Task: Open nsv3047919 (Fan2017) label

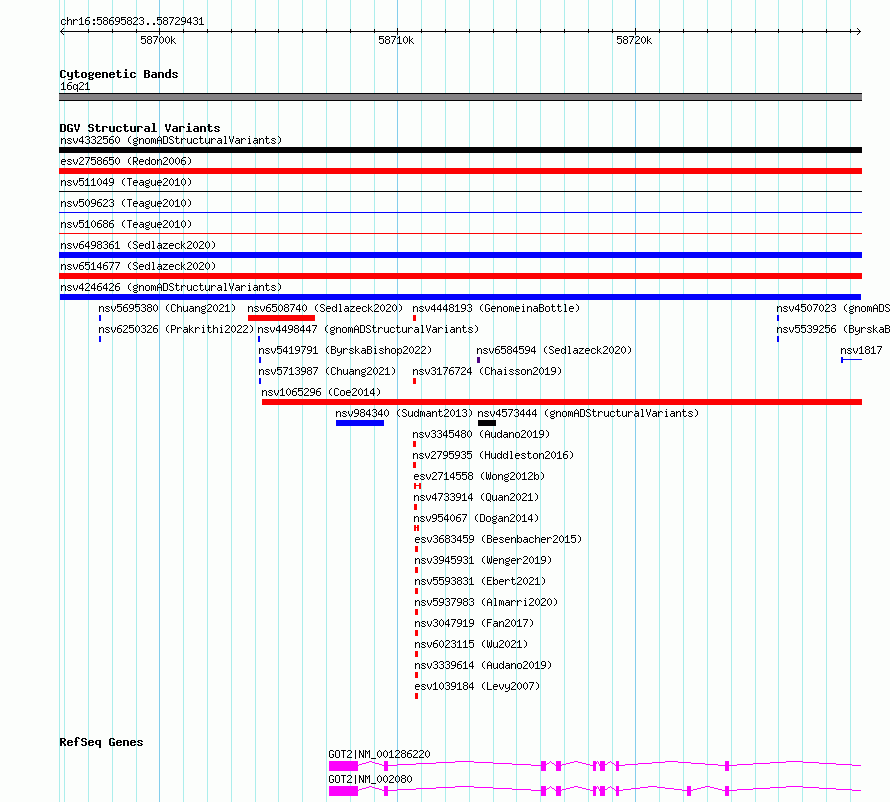Action: click(x=475, y=623)
